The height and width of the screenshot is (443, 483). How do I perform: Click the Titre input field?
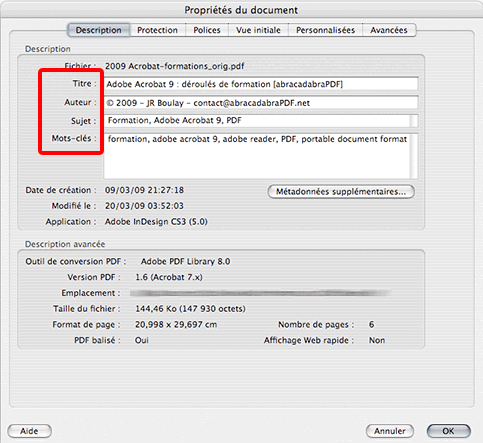261,84
